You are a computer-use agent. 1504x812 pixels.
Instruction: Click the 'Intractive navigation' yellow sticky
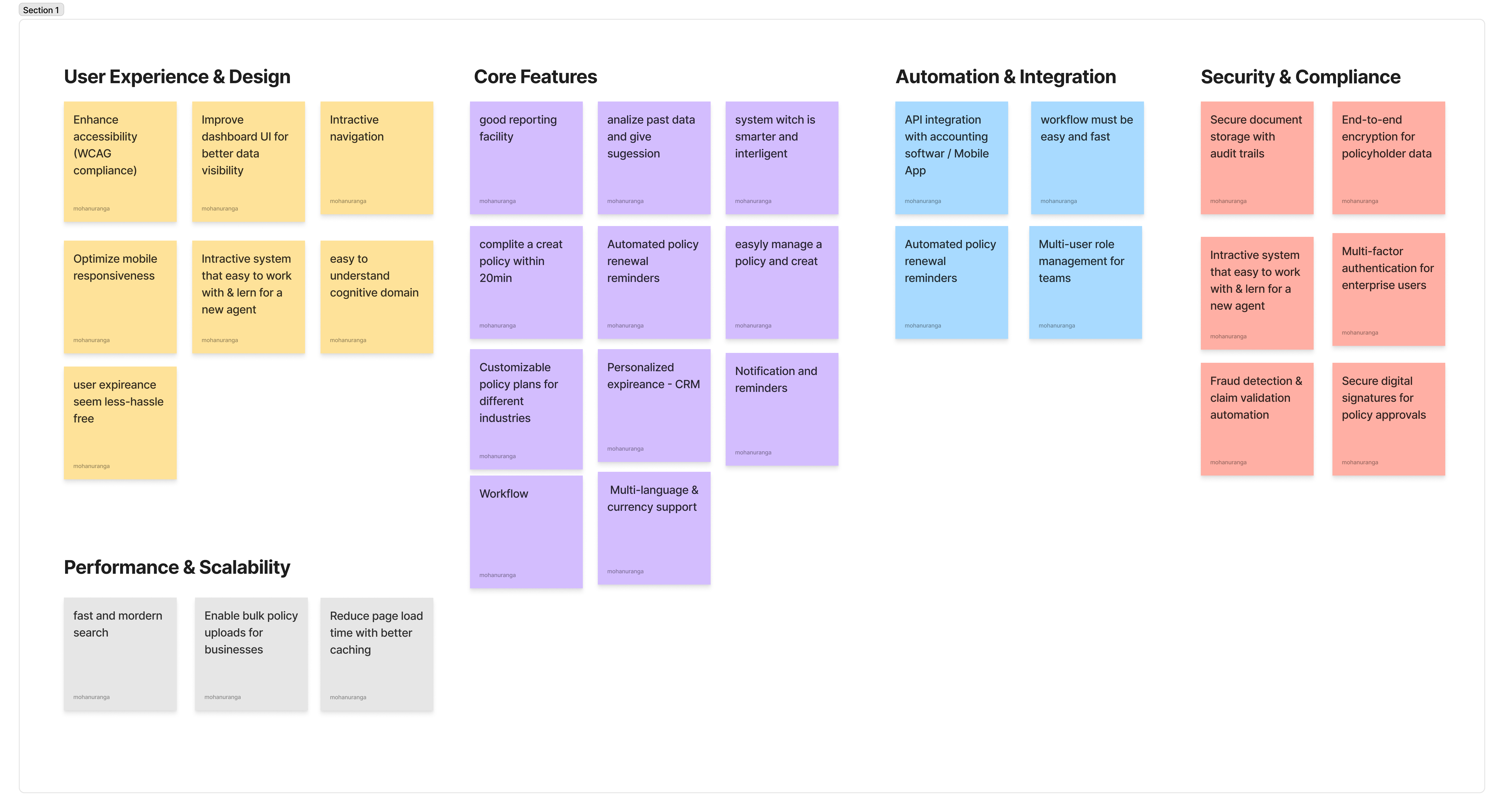[376, 158]
